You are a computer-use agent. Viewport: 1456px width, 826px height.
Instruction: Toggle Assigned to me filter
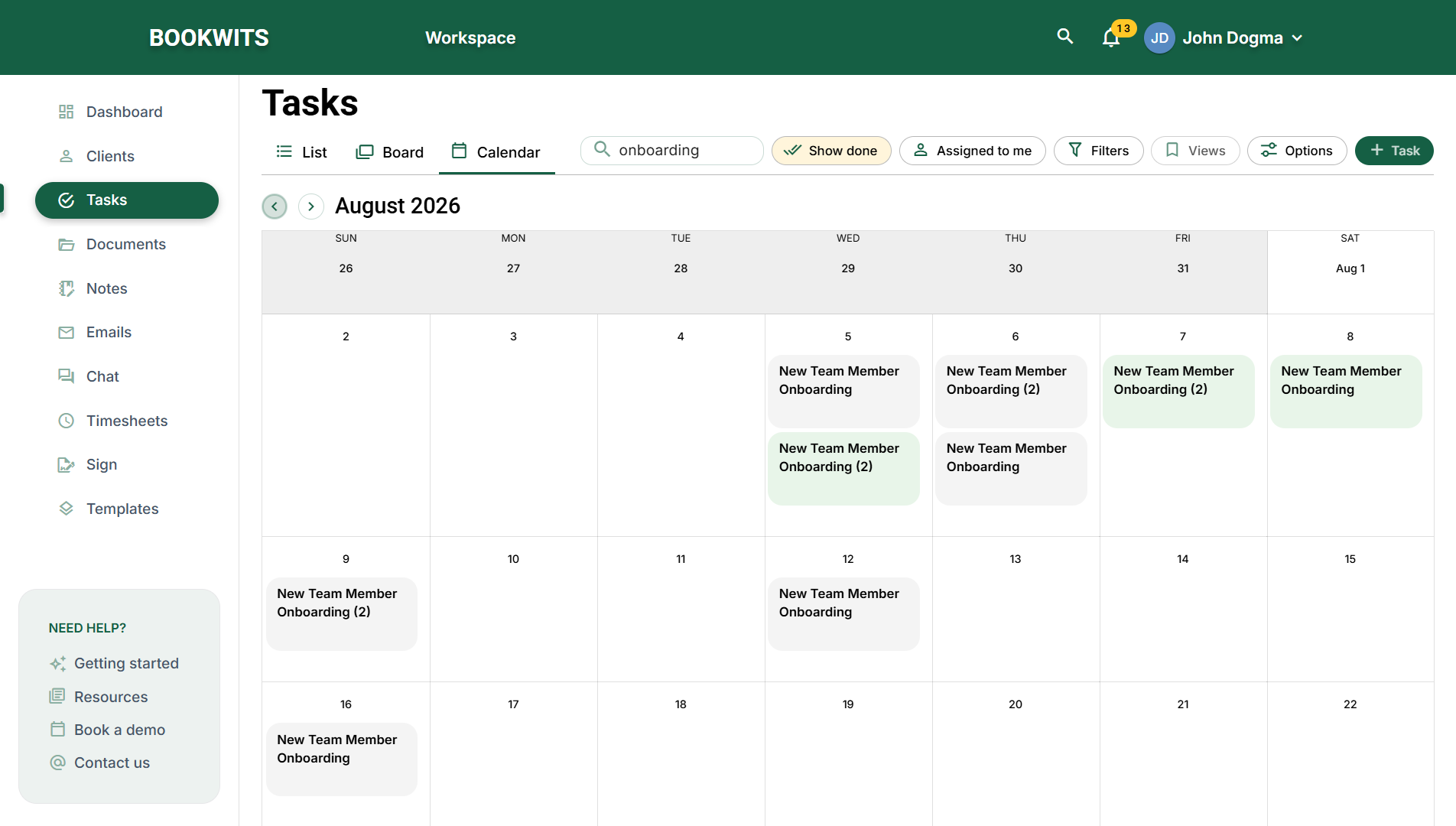(973, 151)
